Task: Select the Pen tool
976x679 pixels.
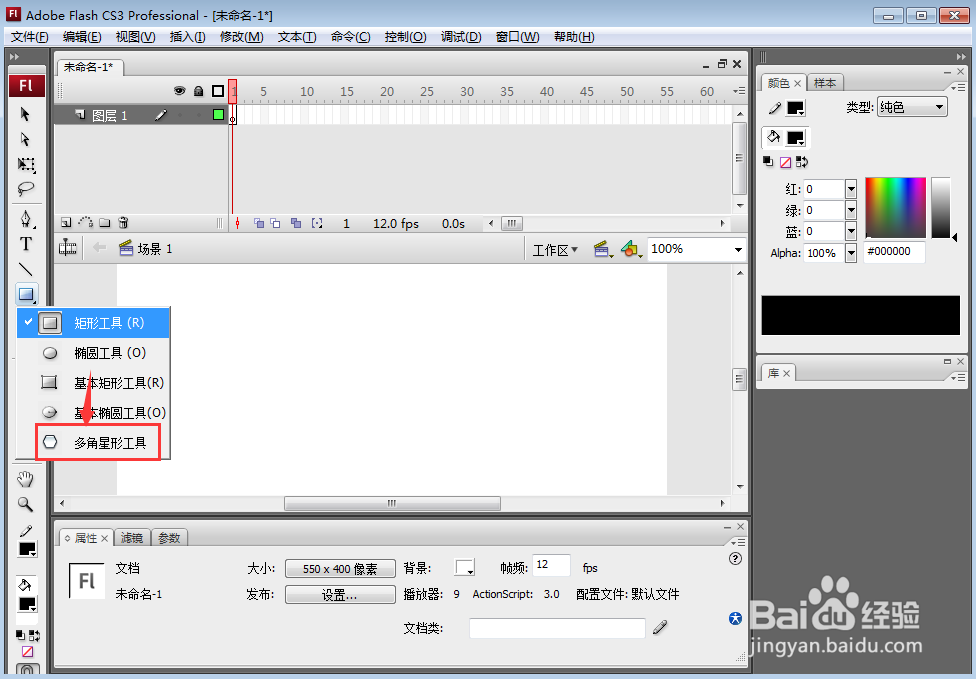Action: point(26,218)
